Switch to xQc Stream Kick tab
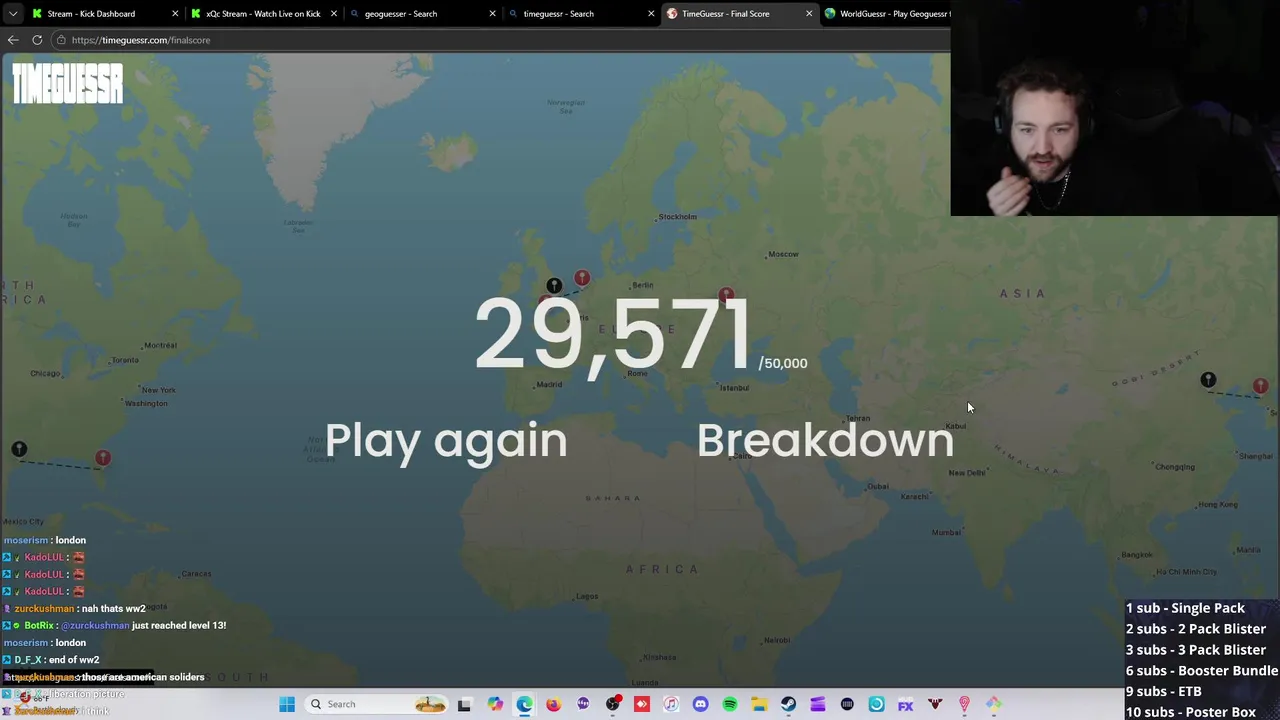 [x=263, y=14]
